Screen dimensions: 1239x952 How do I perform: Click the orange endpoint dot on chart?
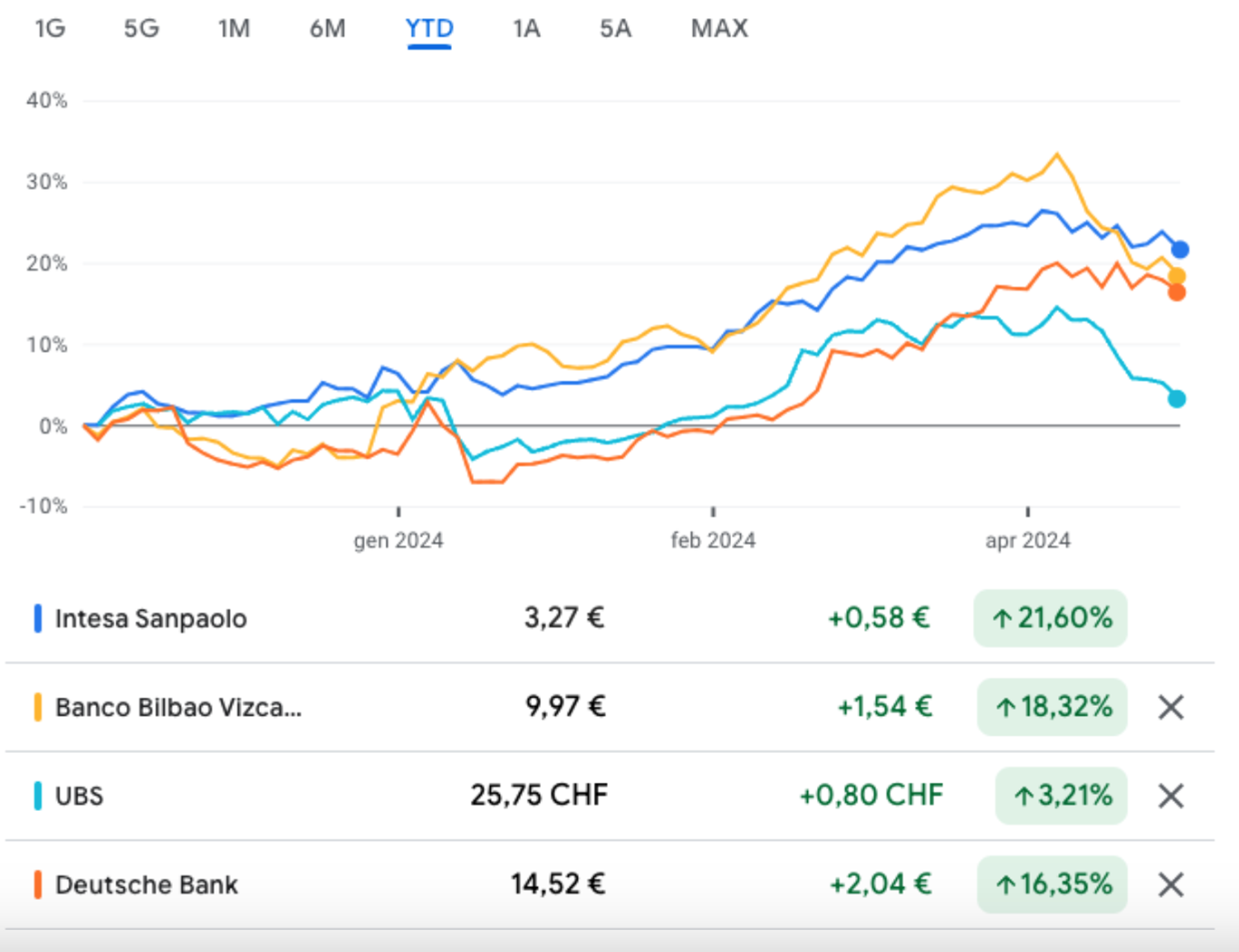[x=1177, y=292]
